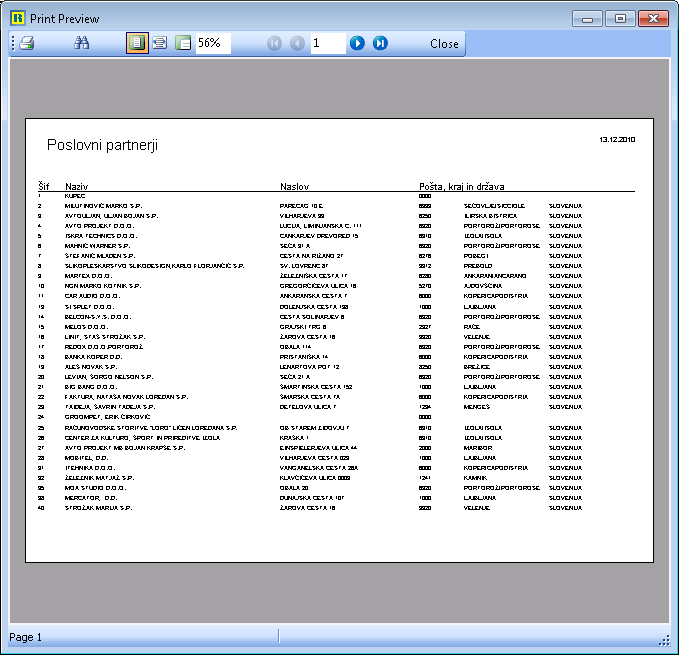Jump to the last page
Viewport: 679px width, 655px height.
point(380,43)
